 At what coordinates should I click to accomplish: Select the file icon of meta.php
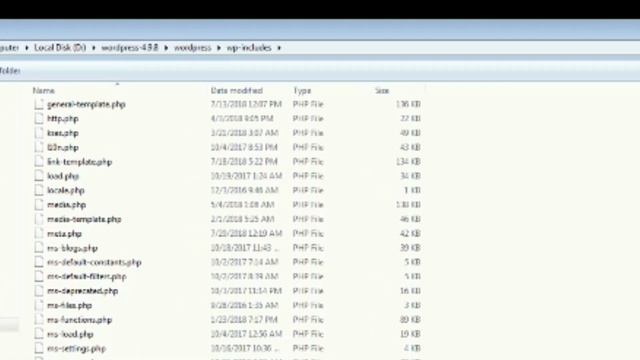coord(39,233)
